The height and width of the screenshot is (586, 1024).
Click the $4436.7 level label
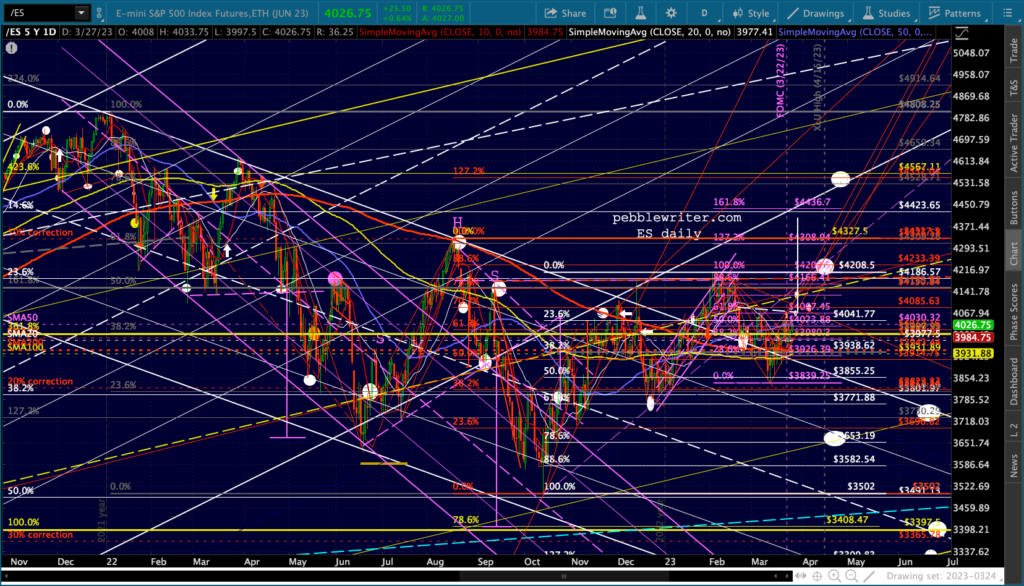tap(812, 203)
